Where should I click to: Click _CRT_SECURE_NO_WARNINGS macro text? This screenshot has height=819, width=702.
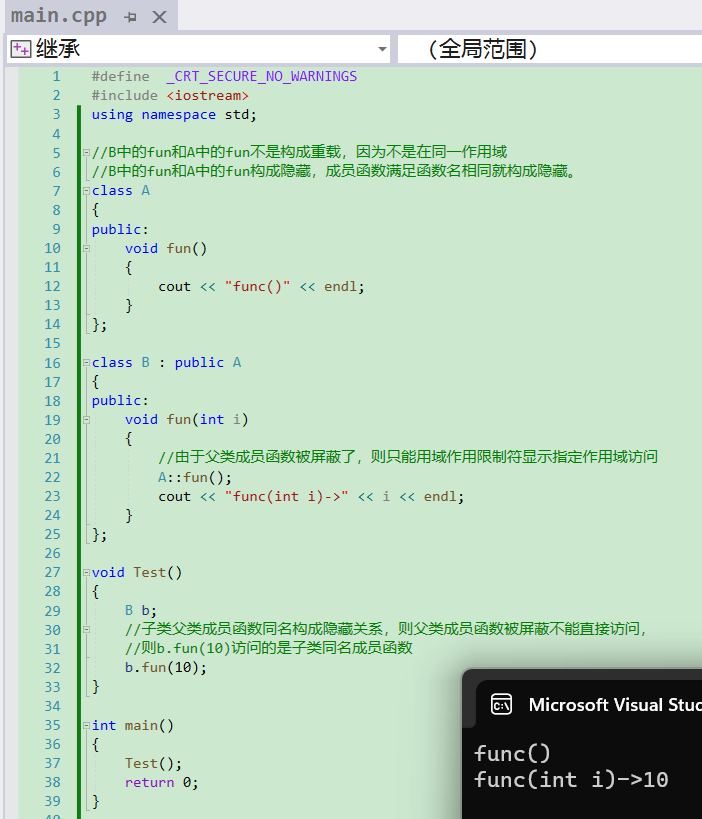262,77
